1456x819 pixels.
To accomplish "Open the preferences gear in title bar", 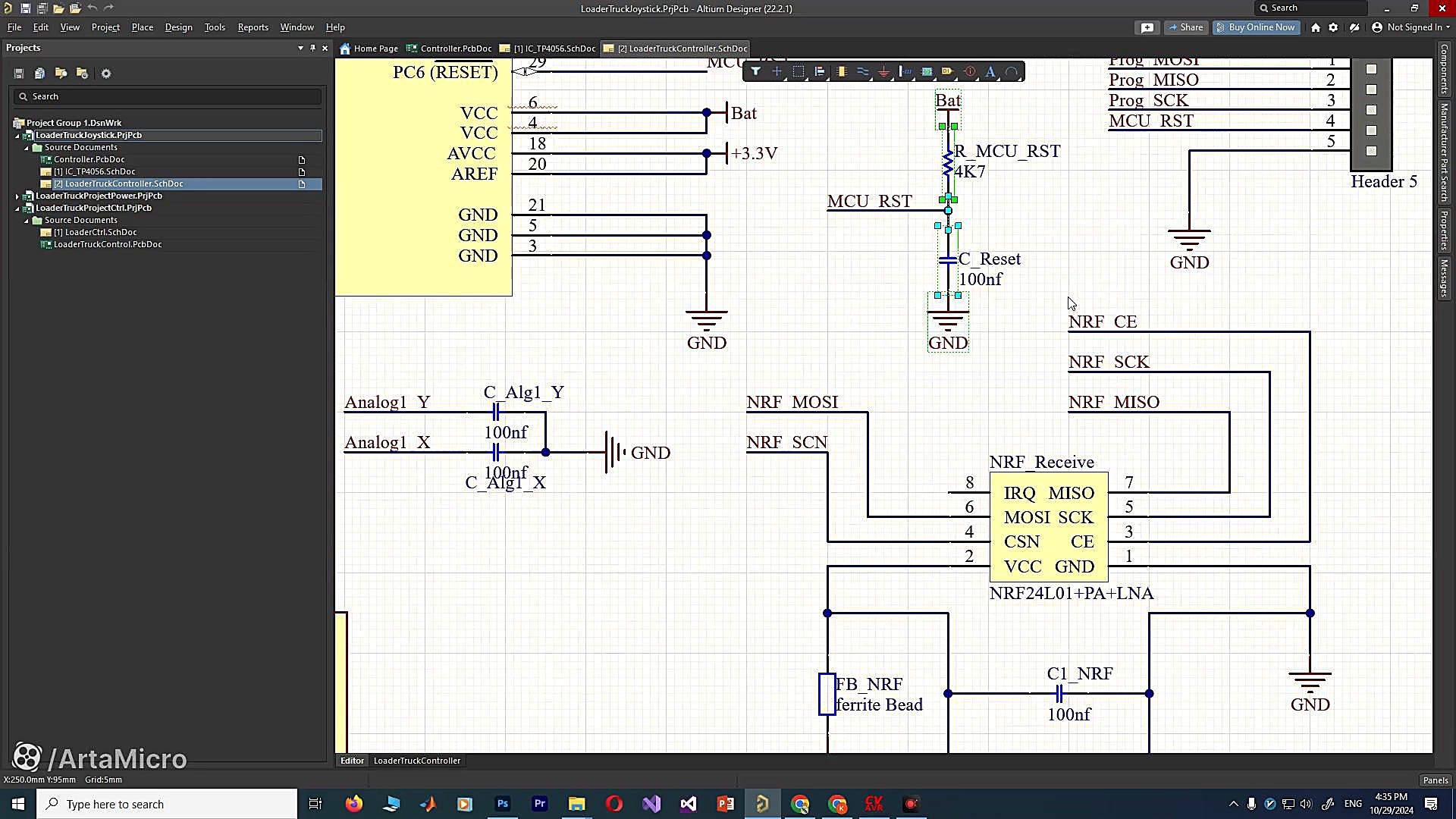I will click(1333, 27).
